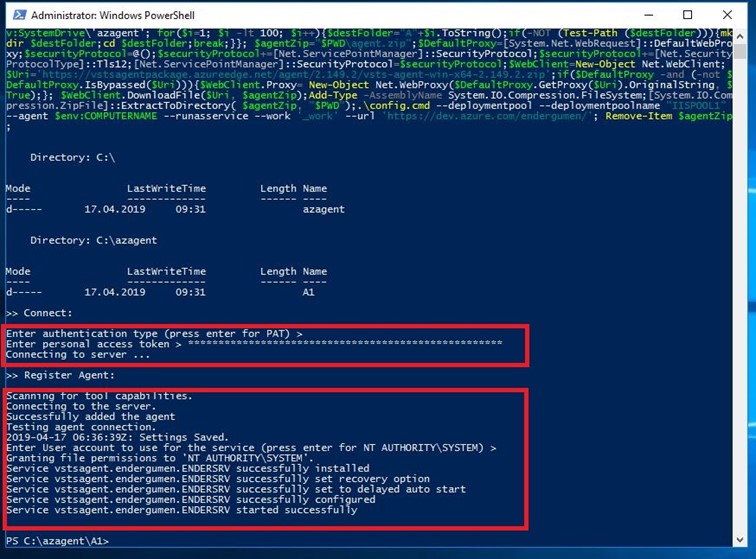Click the PowerShell icon in title bar
Viewport: 756px width, 559px height.
click(x=20, y=15)
